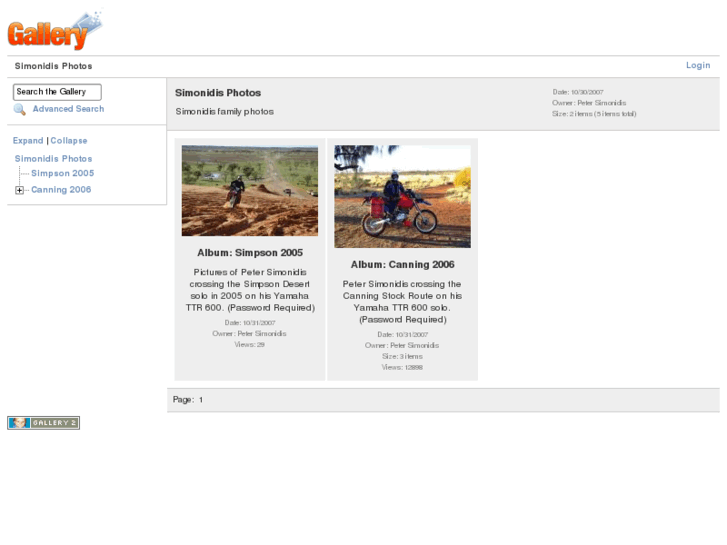
Task: Expand the Canning 2006 tree node
Action: click(x=19, y=190)
